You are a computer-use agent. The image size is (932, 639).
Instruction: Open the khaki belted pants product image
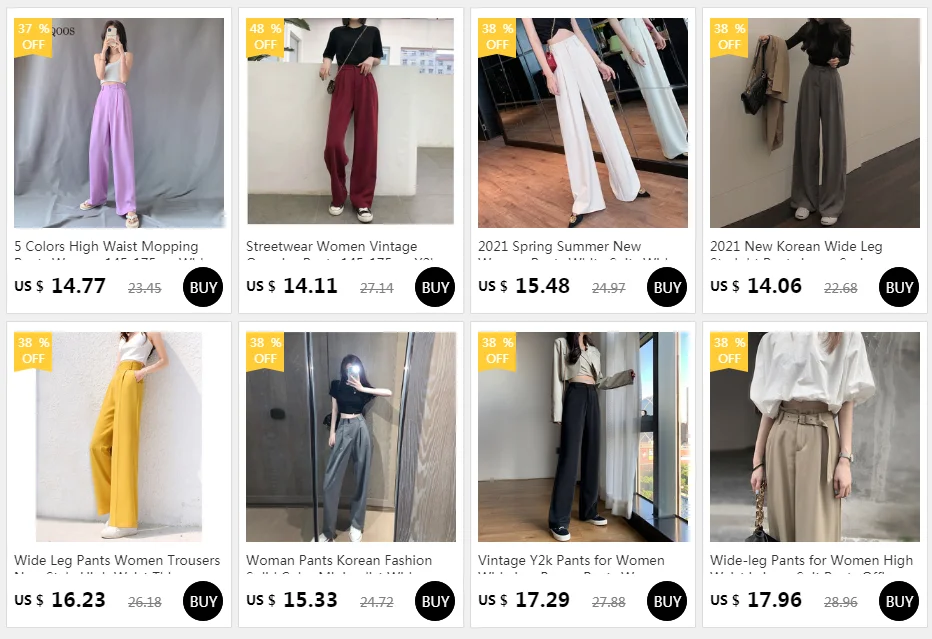[x=814, y=437]
